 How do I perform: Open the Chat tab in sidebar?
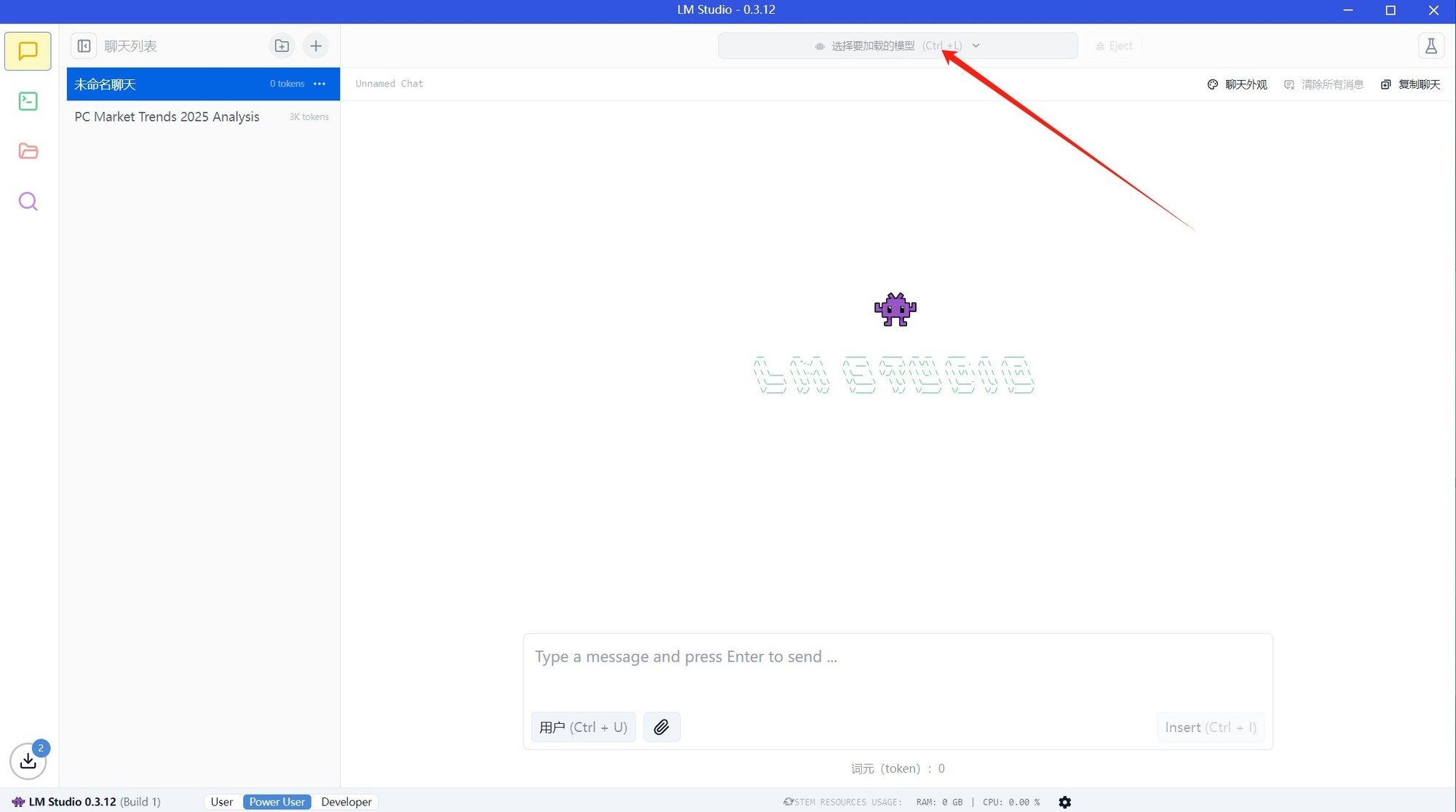click(28, 51)
